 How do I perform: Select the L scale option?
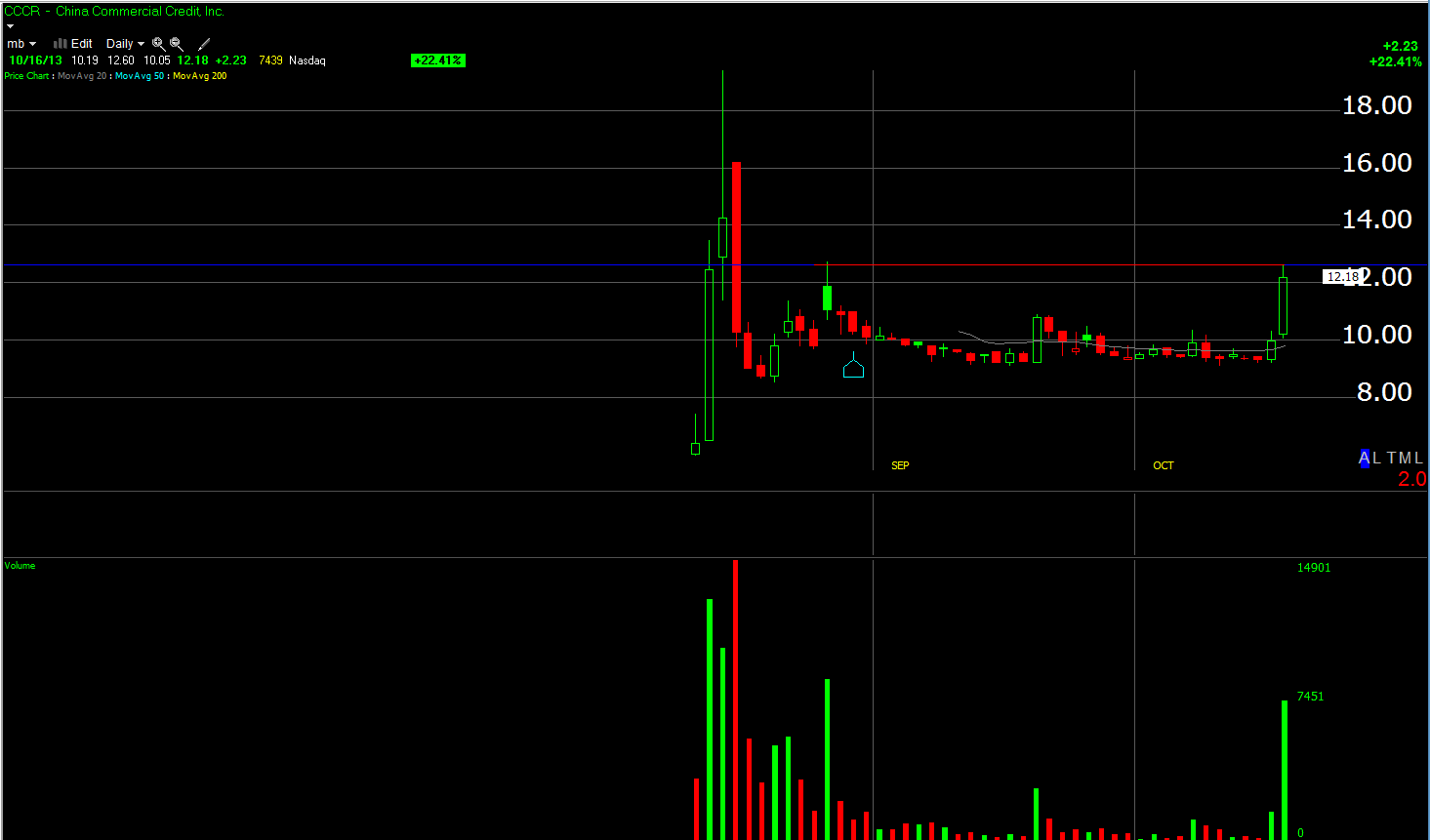(1376, 458)
